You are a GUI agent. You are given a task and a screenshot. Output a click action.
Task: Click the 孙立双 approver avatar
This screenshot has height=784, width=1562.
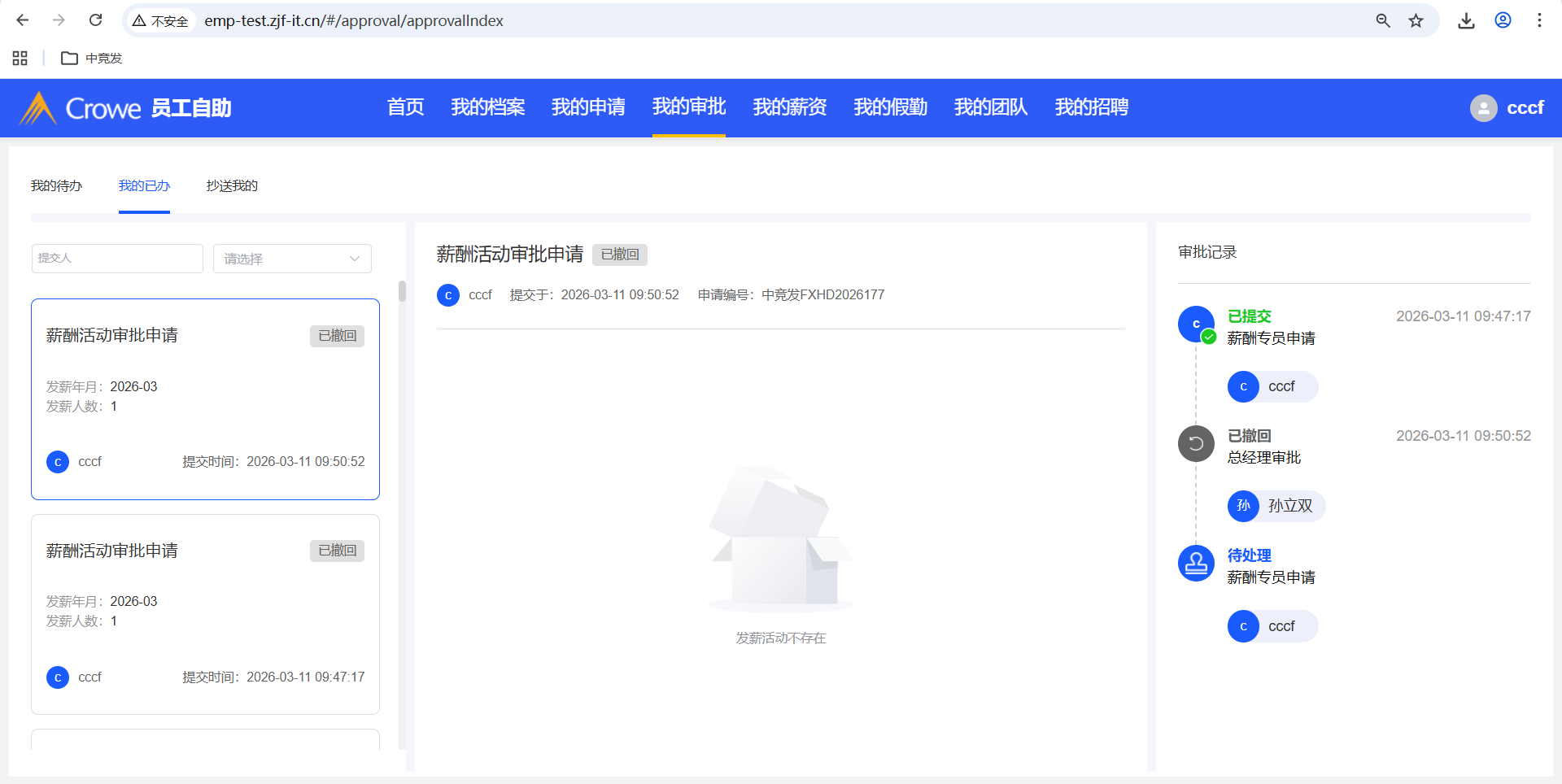[1243, 506]
